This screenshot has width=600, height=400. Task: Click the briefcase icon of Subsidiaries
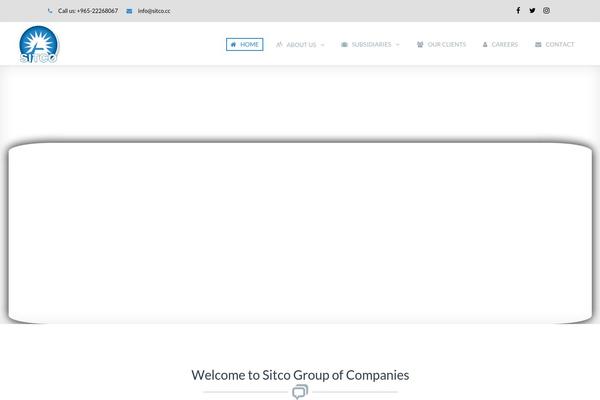pos(344,44)
